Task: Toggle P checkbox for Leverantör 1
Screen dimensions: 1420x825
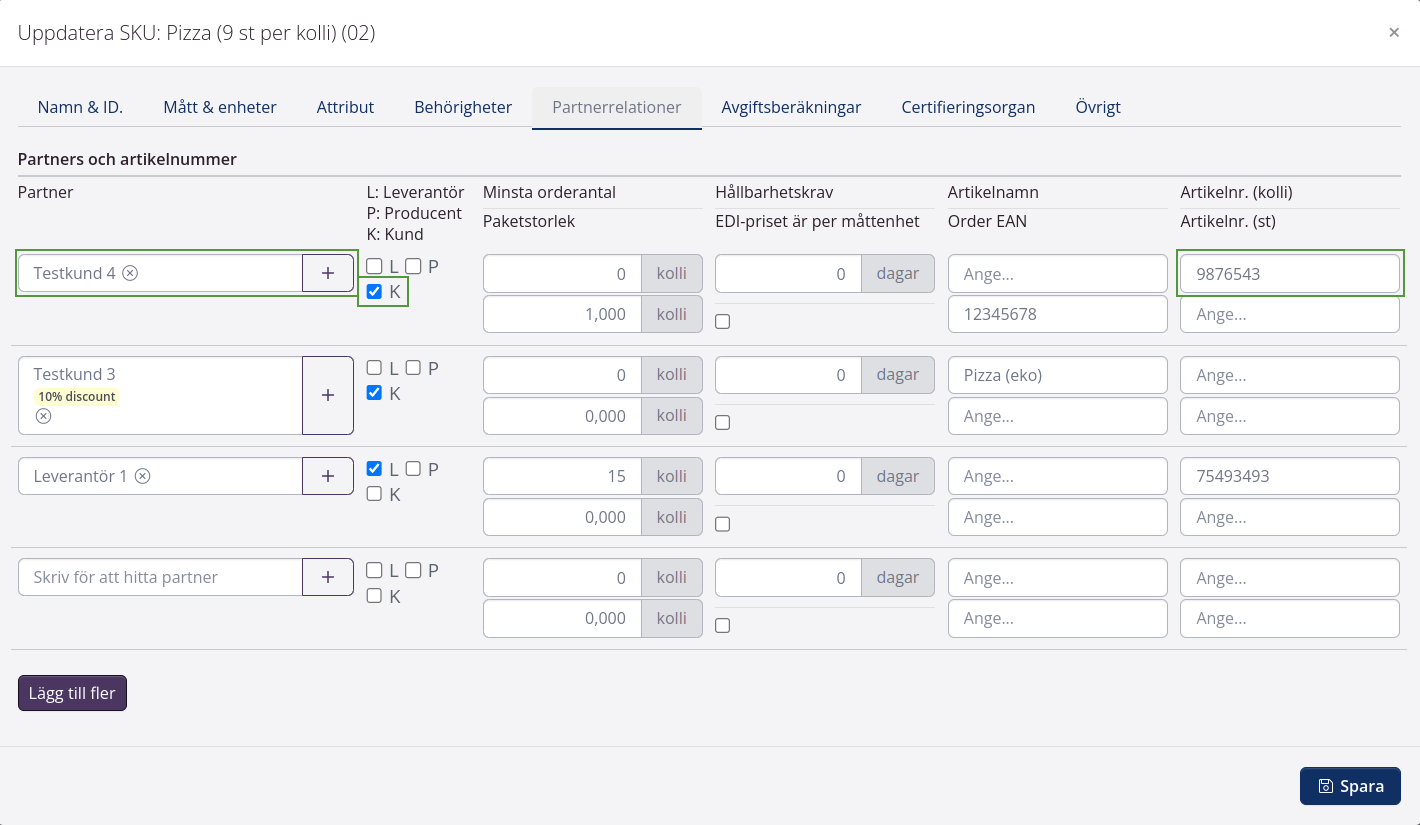Action: pyautogui.click(x=413, y=468)
